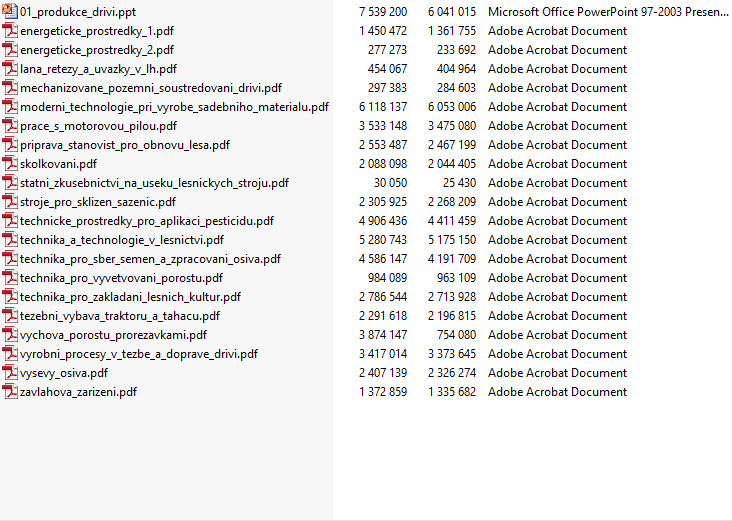Select file name technika_pro_zakladani_lesnich_kultur.pdf
The height and width of the screenshot is (521, 732).
130,297
